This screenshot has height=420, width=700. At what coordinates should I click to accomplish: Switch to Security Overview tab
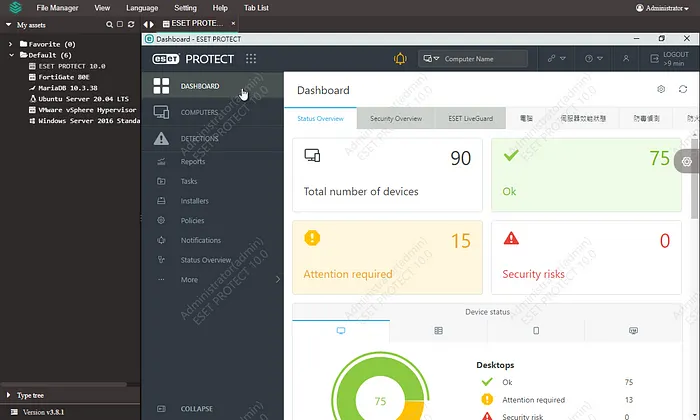click(396, 118)
